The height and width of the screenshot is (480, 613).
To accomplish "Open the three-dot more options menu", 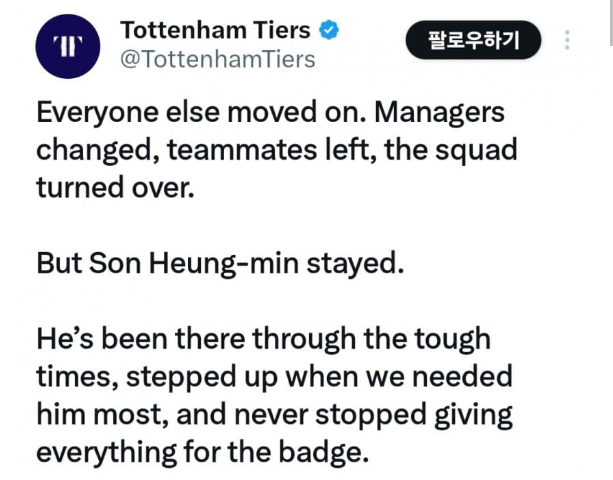I will point(567,40).
